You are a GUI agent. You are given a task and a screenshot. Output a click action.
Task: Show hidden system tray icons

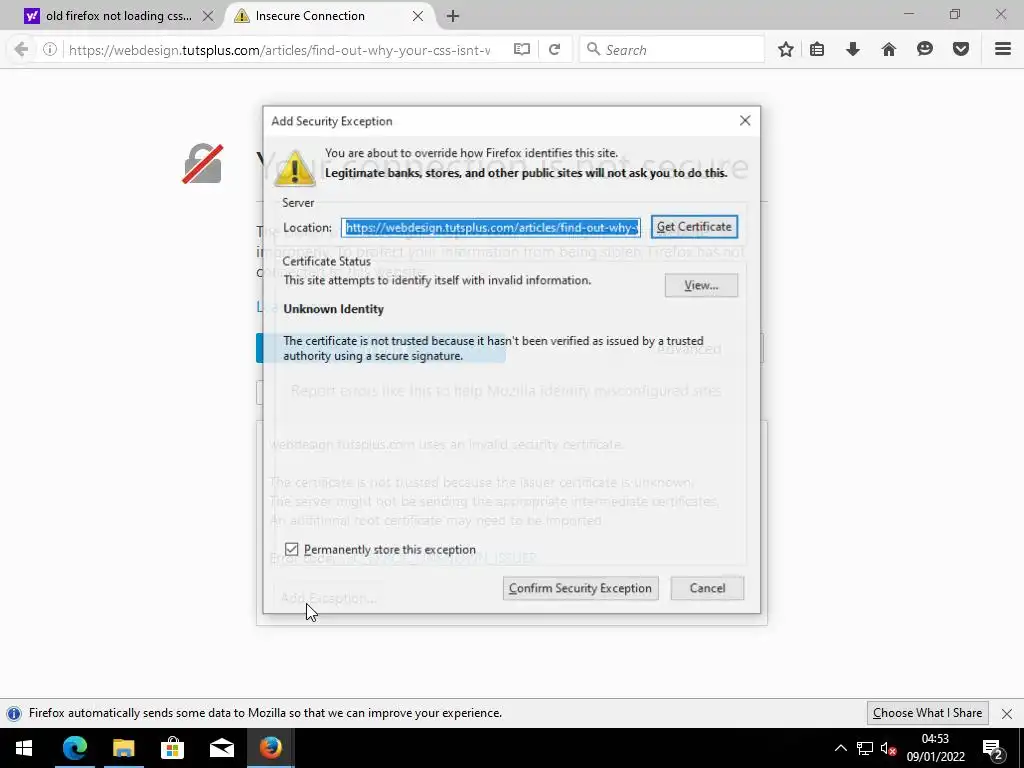click(x=840, y=748)
